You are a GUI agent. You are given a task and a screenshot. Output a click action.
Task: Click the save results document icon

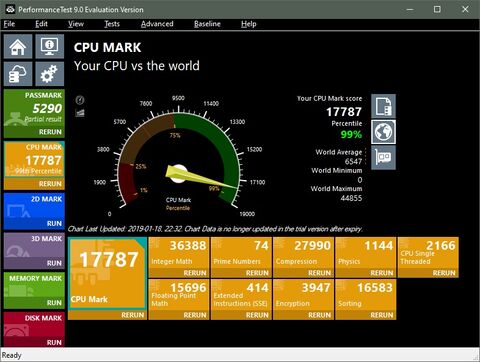click(x=383, y=106)
